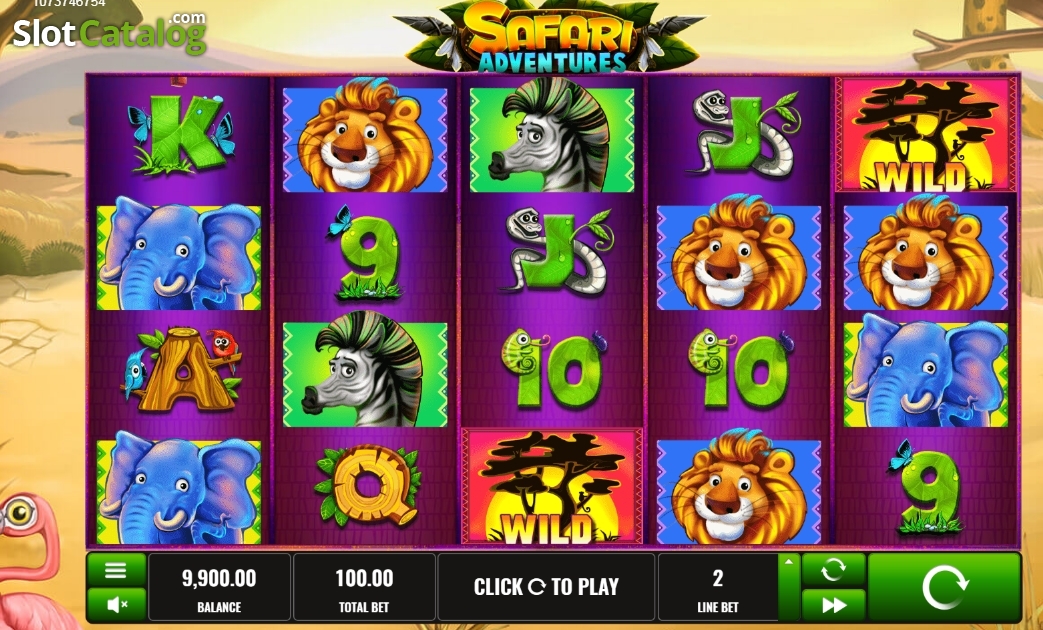Click the Line Bet value field

point(718,587)
